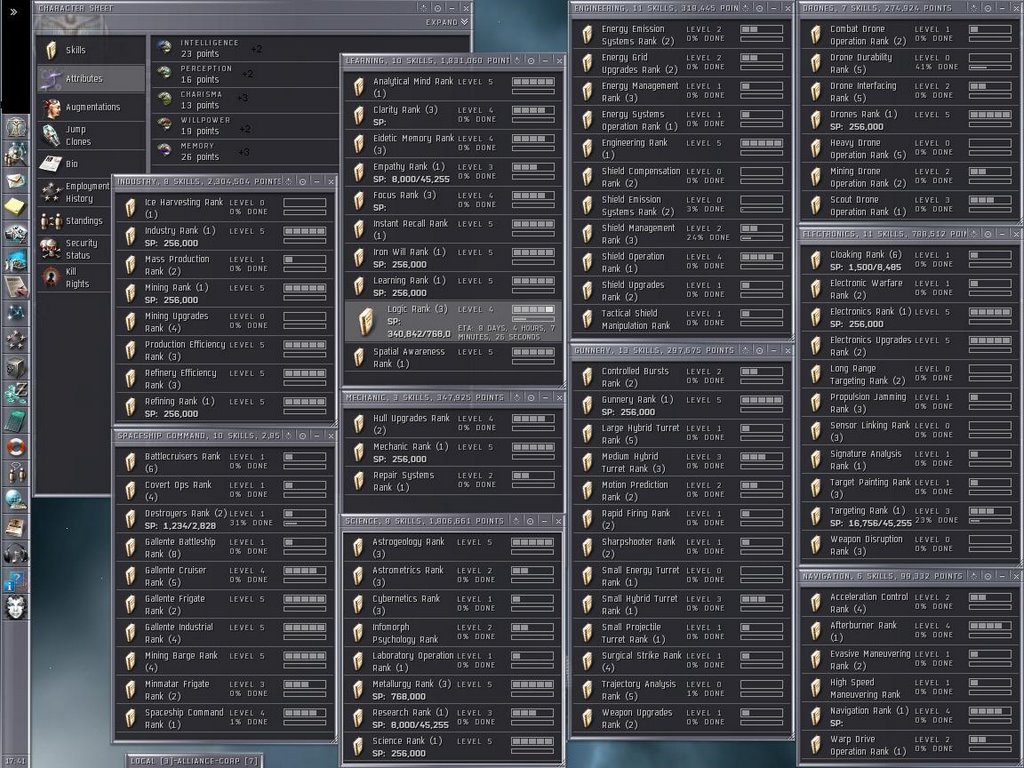Open the Jump Clones tab
This screenshot has width=1024, height=768.
(91, 135)
